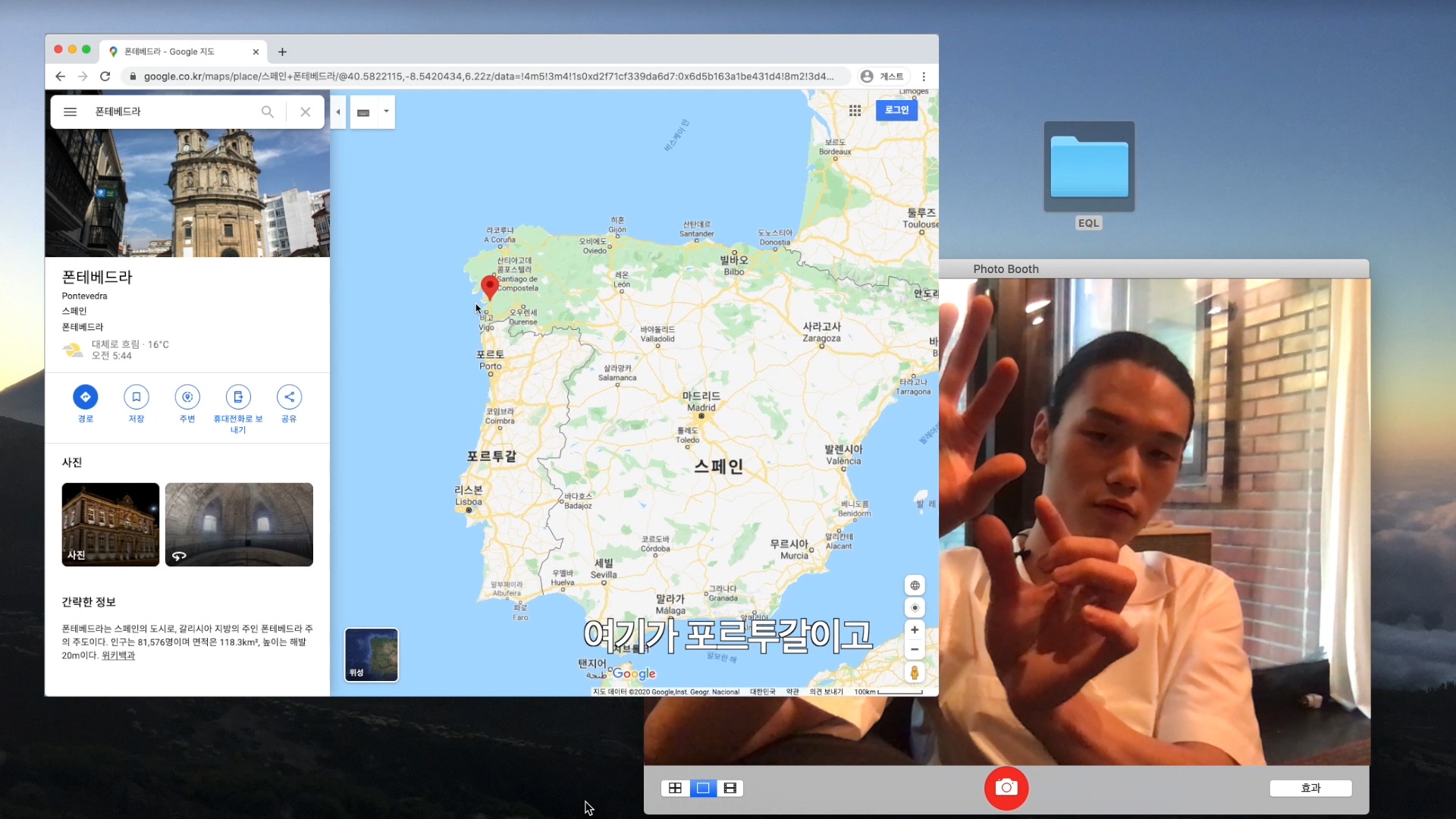Toggle satellite (위성) map view
The image size is (1456, 819).
point(372,654)
